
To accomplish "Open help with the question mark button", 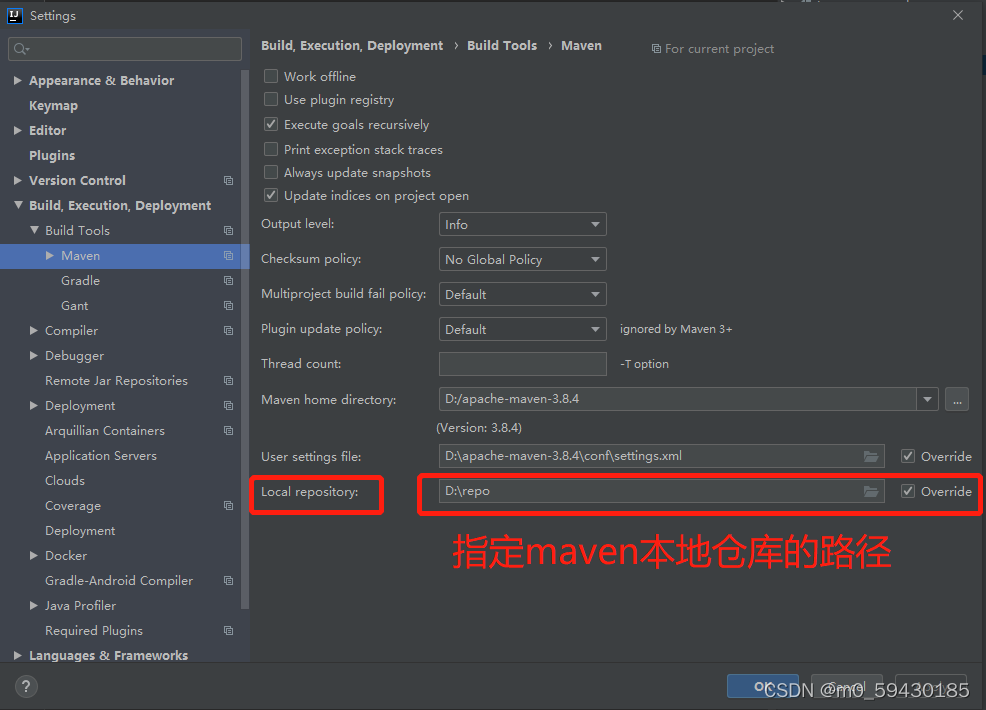I will tap(26, 687).
